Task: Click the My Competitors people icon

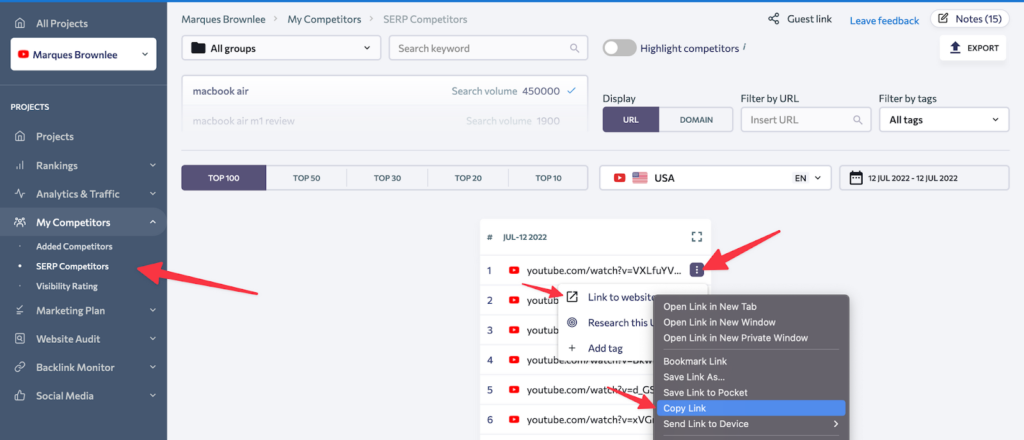Action: (x=20, y=223)
